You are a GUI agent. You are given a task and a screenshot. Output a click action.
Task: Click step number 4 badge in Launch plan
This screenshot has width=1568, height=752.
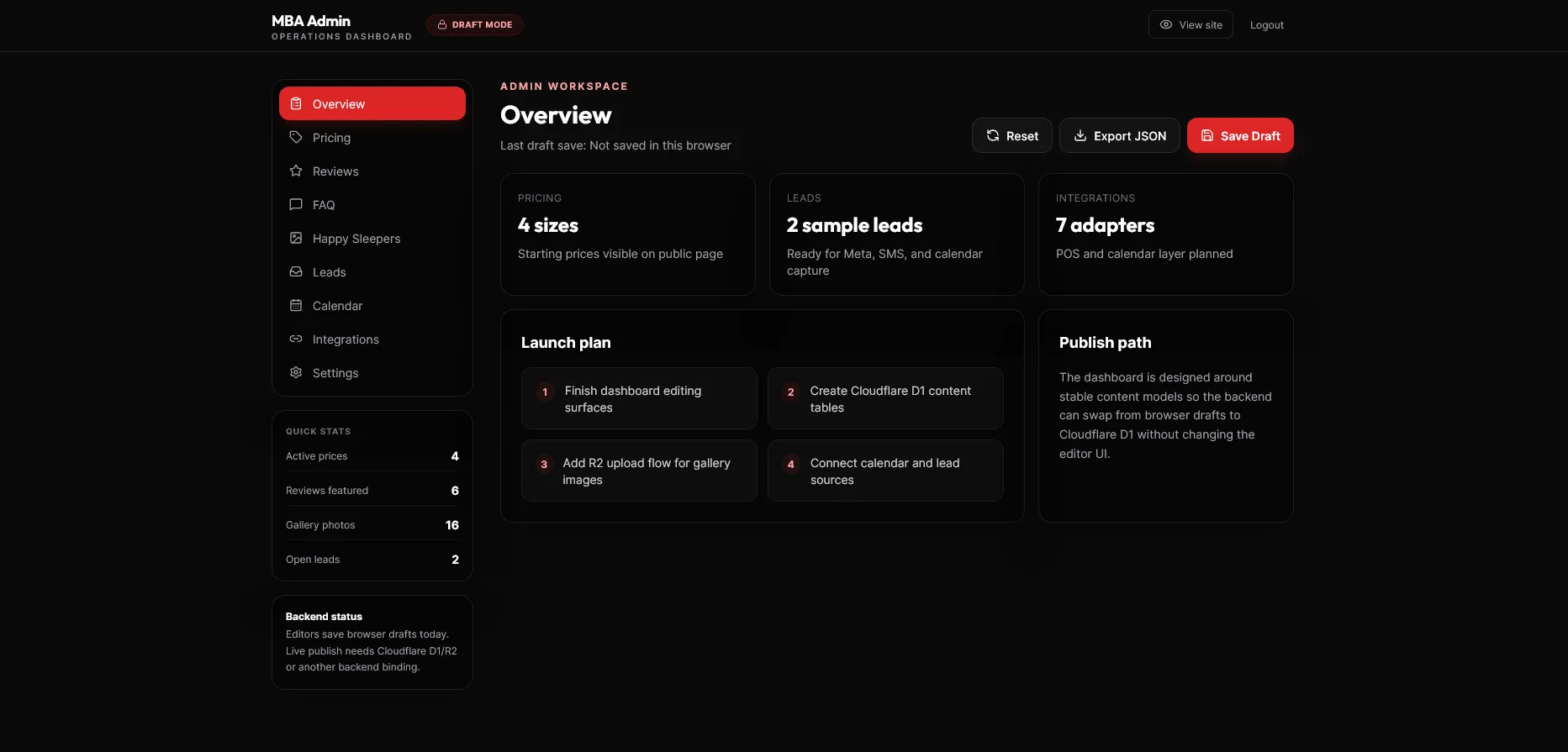click(791, 464)
